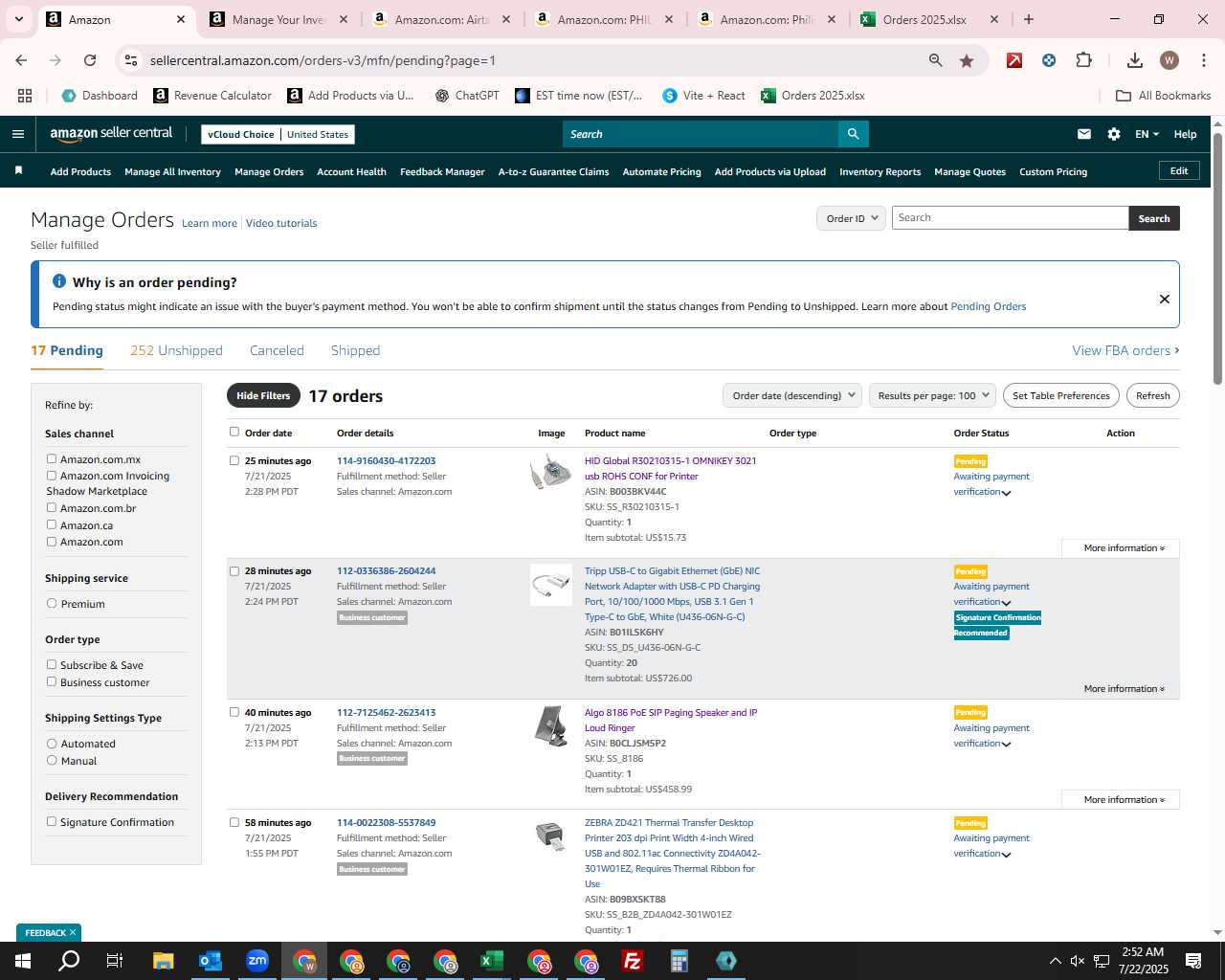1225x980 pixels.
Task: Open the Chrome downloads icon
Action: (1135, 60)
